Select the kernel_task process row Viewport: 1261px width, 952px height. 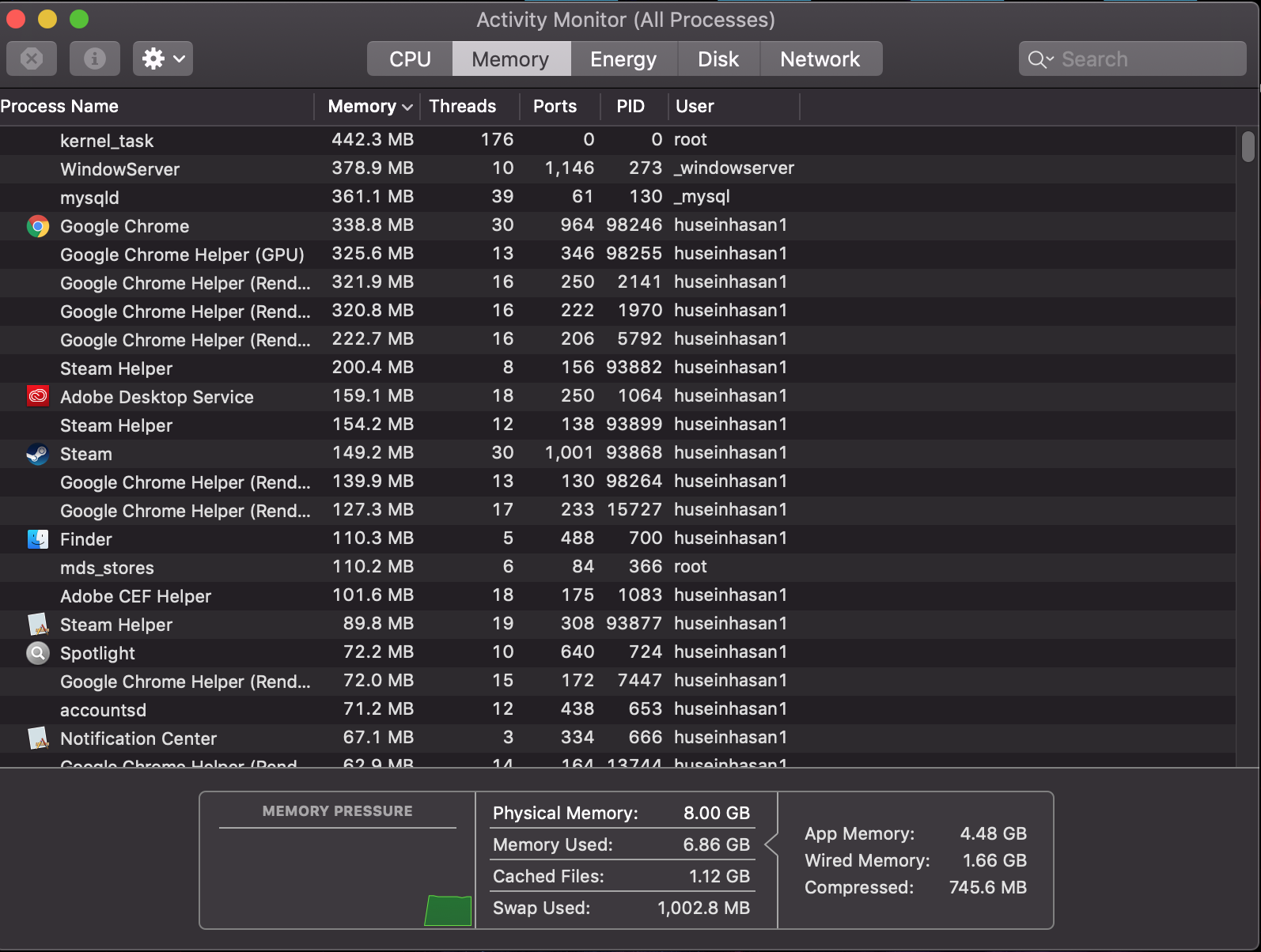617,140
